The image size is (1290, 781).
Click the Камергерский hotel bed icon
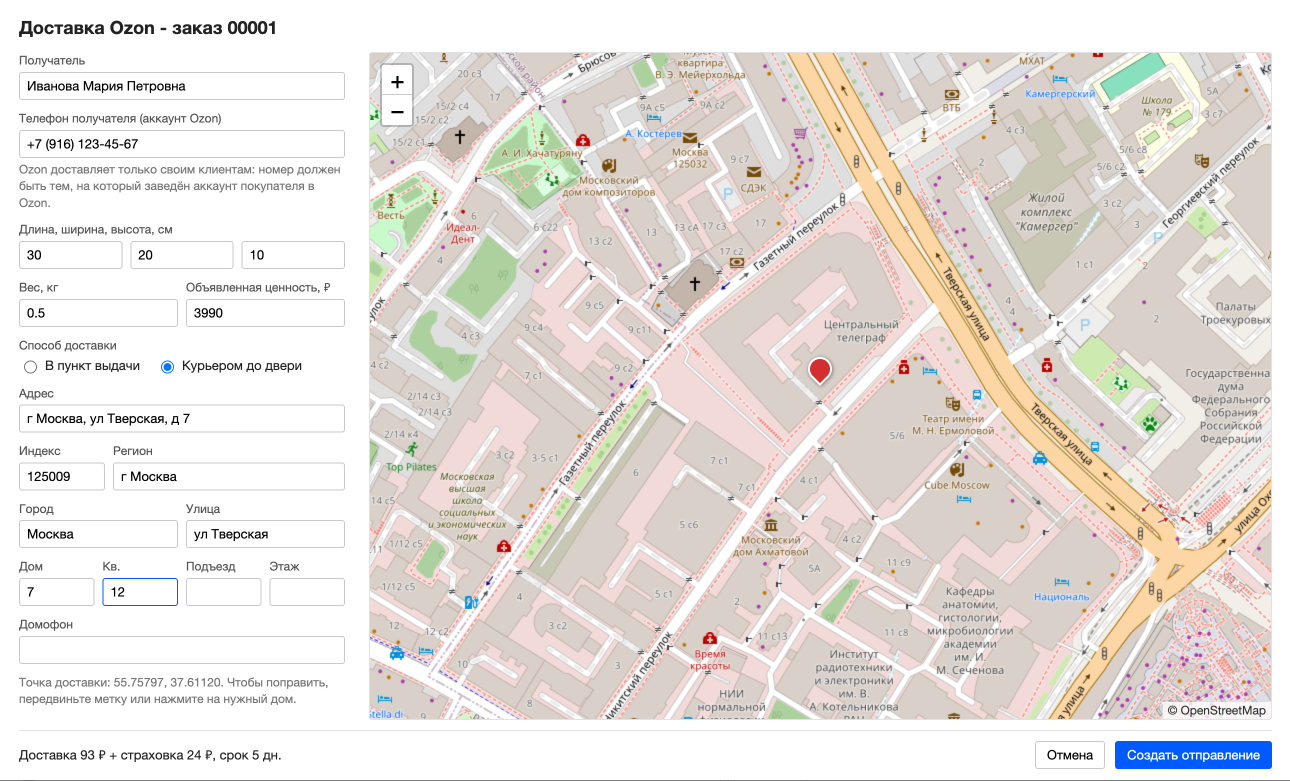click(x=1061, y=78)
